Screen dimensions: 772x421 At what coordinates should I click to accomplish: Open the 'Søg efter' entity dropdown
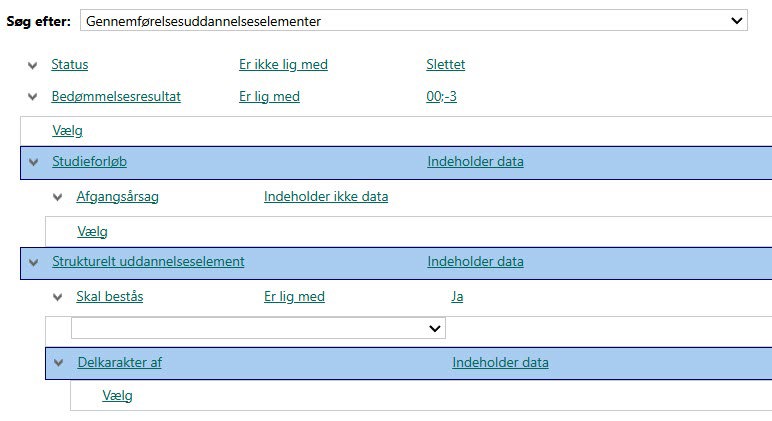coord(413,20)
